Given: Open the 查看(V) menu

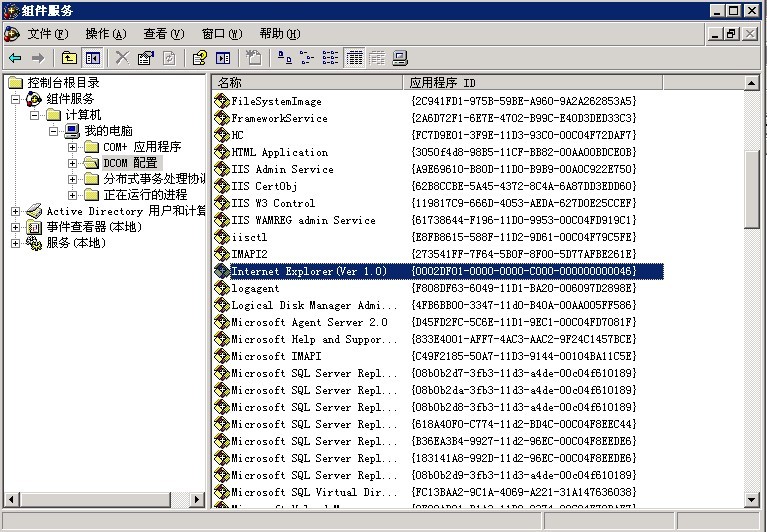Looking at the screenshot, I should click(x=164, y=34).
